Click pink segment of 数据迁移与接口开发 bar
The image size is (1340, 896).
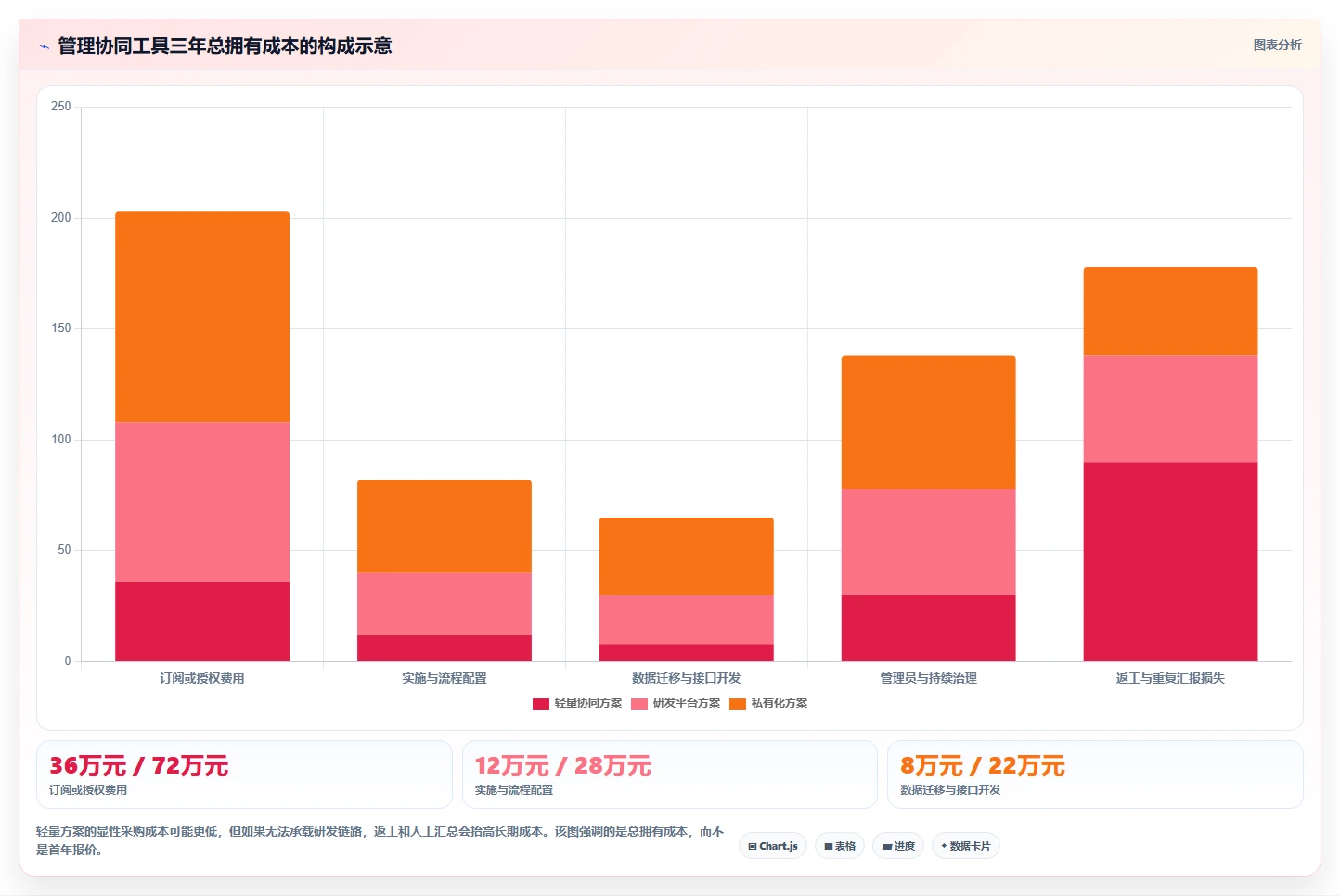pos(687,620)
